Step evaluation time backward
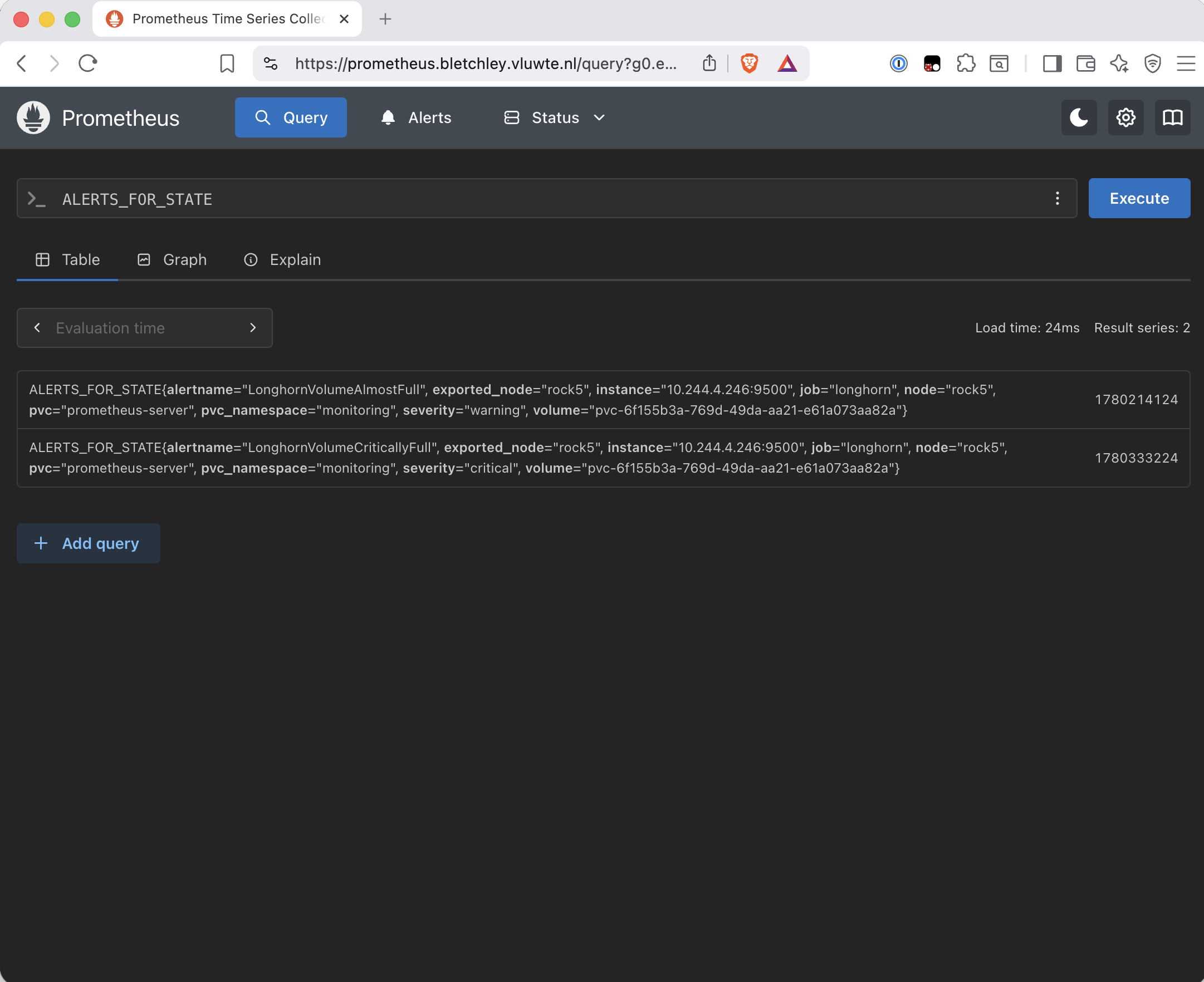 pos(37,327)
